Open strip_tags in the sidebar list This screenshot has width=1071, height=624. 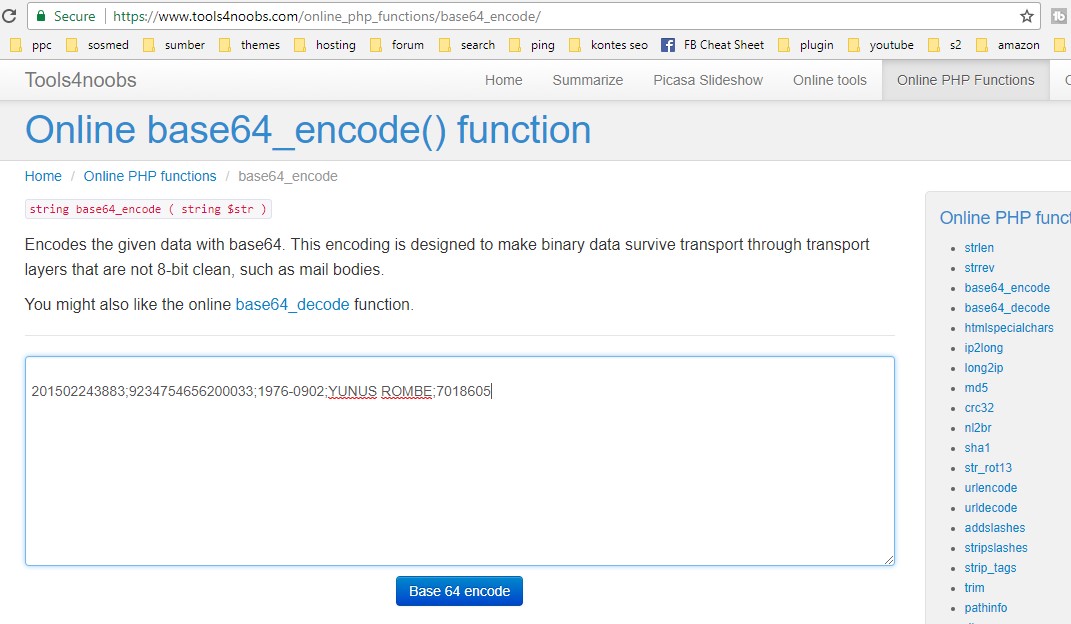point(990,567)
